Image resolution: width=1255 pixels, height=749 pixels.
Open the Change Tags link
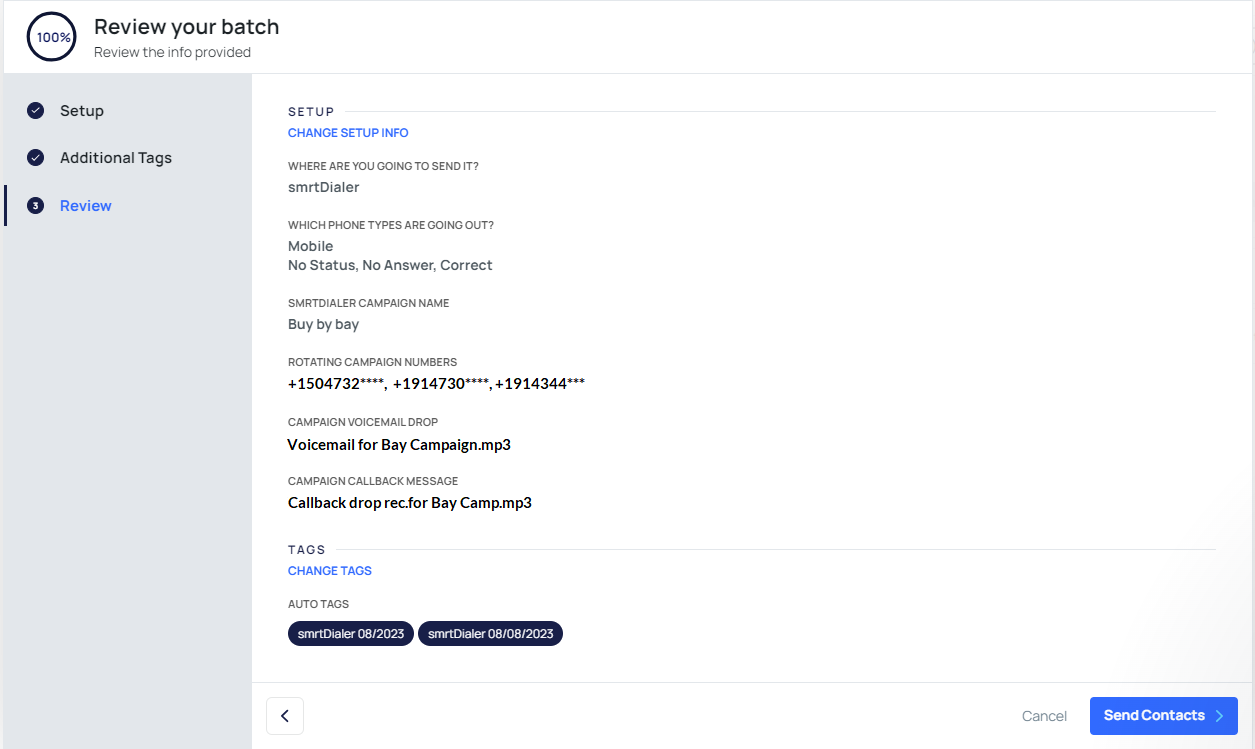(330, 571)
